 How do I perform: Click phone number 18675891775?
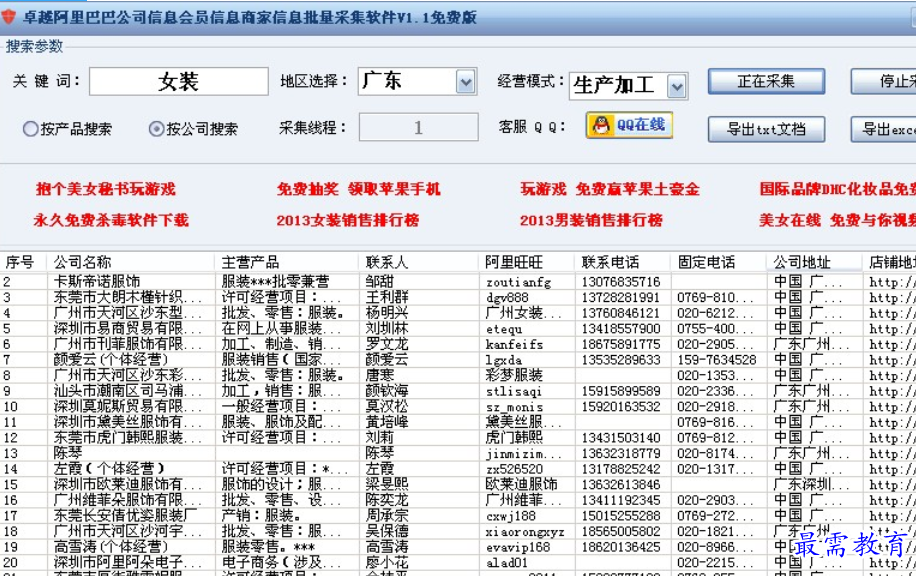coord(621,344)
